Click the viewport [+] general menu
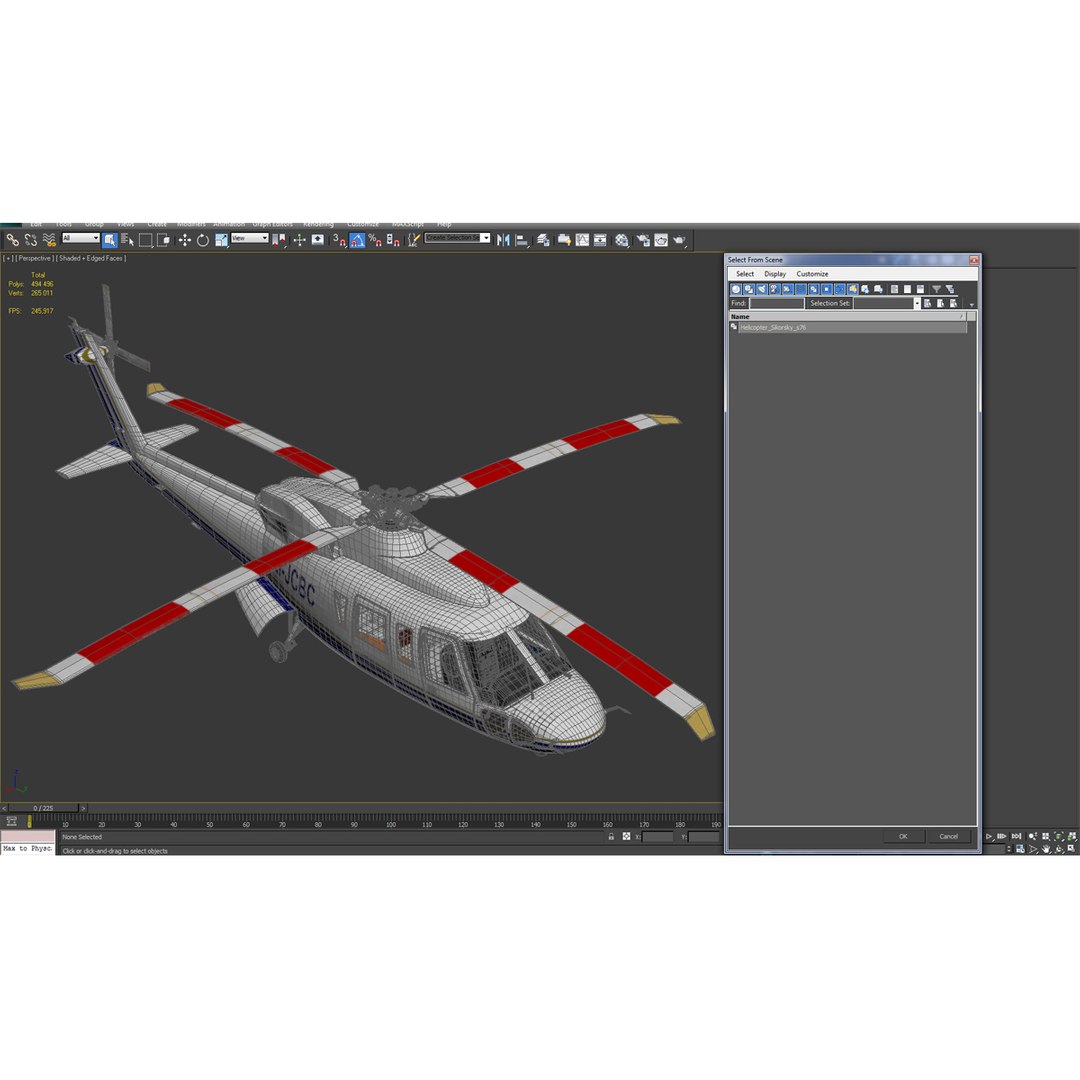Image resolution: width=1080 pixels, height=1080 pixels. click(x=8, y=258)
